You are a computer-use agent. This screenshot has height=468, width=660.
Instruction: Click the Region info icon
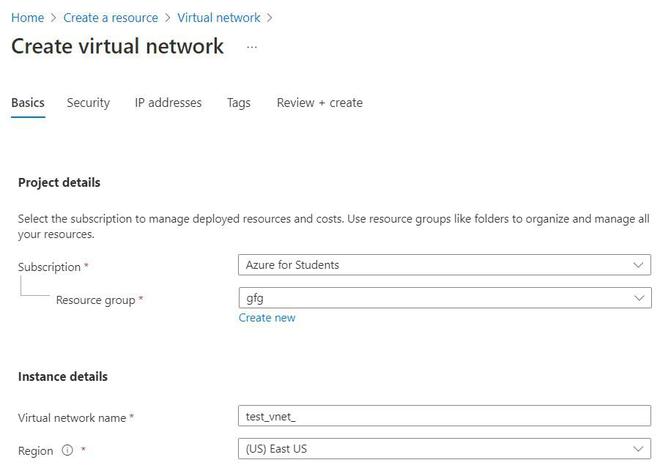[68, 451]
